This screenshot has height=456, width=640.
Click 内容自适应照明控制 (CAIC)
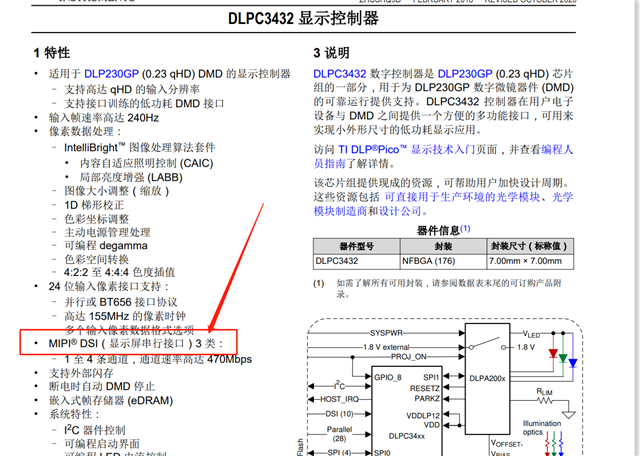click(147, 163)
